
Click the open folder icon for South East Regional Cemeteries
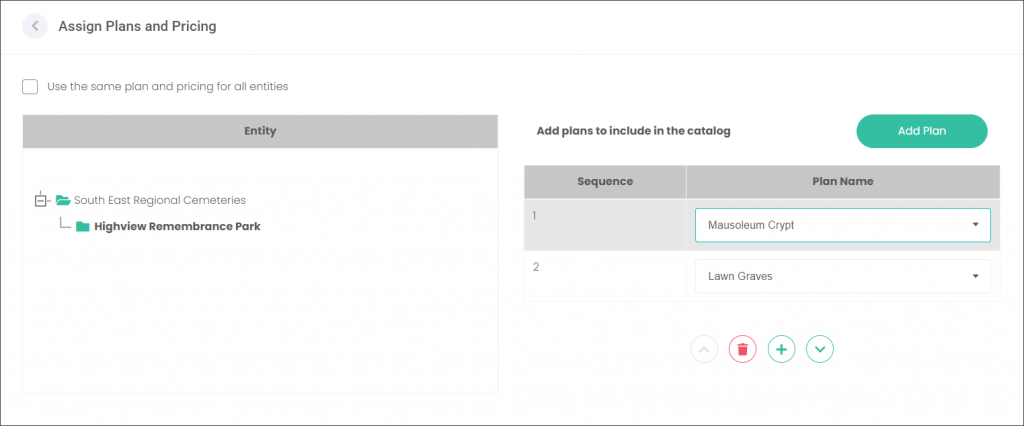(63, 200)
